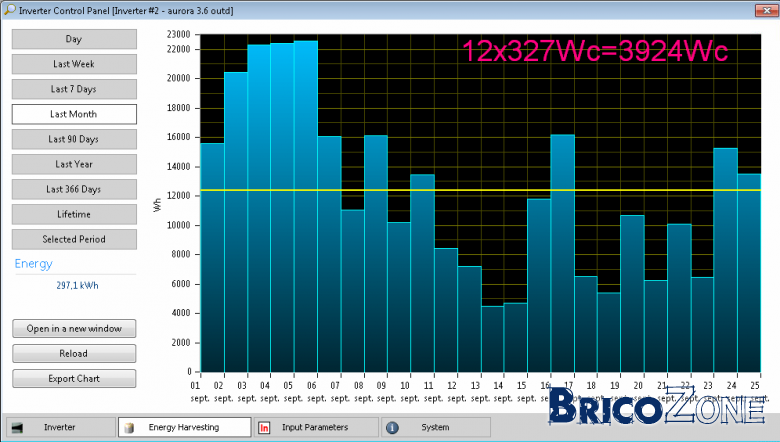Choose the Last 90 Days view

tap(74, 139)
